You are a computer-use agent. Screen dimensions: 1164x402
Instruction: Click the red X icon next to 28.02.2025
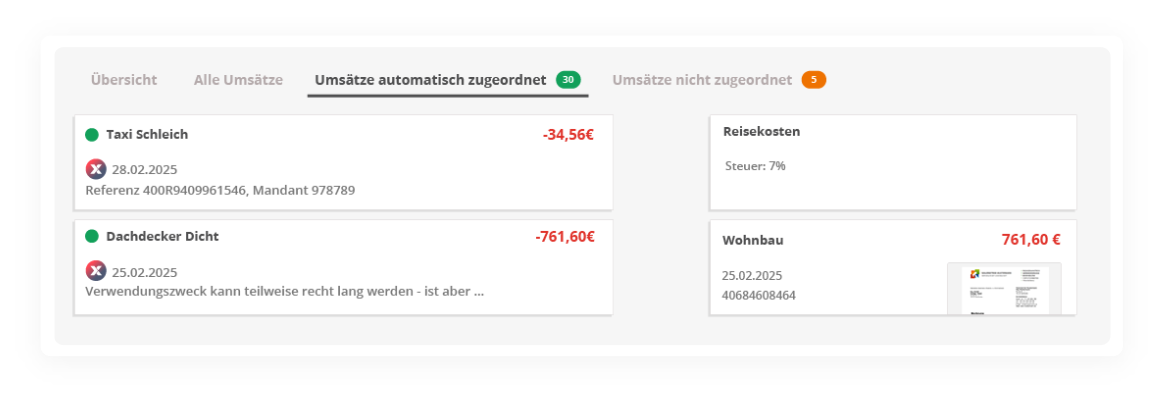(x=96, y=169)
